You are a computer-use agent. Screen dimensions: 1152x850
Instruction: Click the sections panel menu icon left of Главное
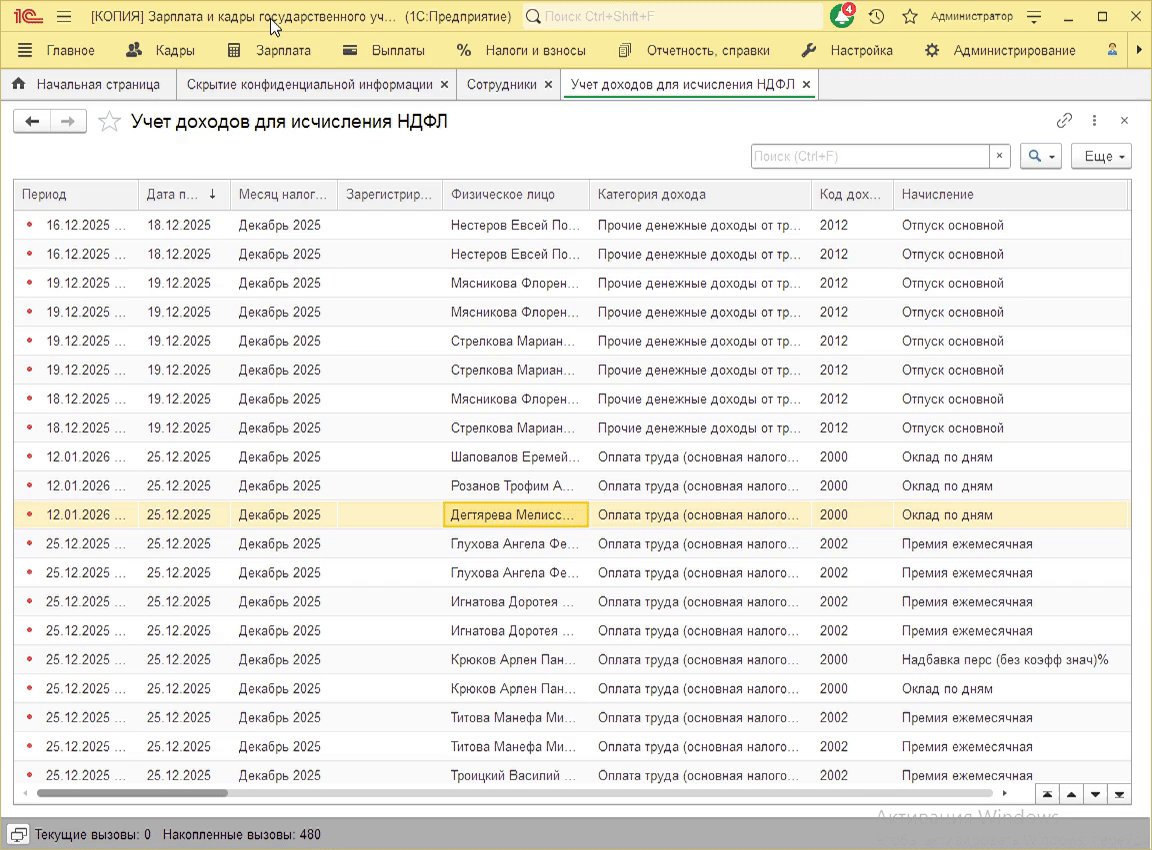pos(25,50)
